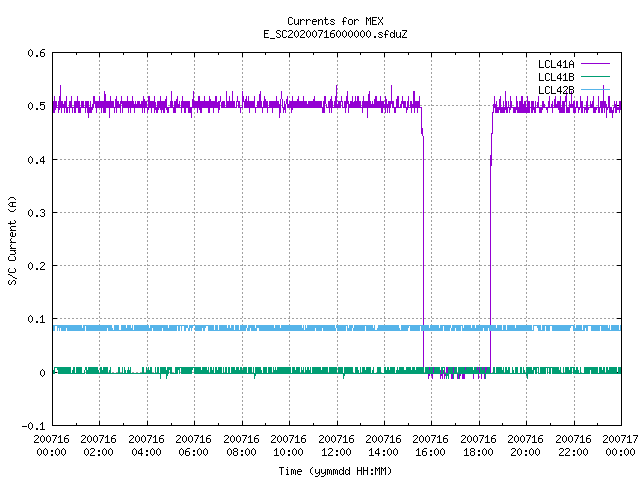Click the file name E_SC20200716000000.sfduZ
The width and height of the screenshot is (640, 480).
tap(335, 34)
